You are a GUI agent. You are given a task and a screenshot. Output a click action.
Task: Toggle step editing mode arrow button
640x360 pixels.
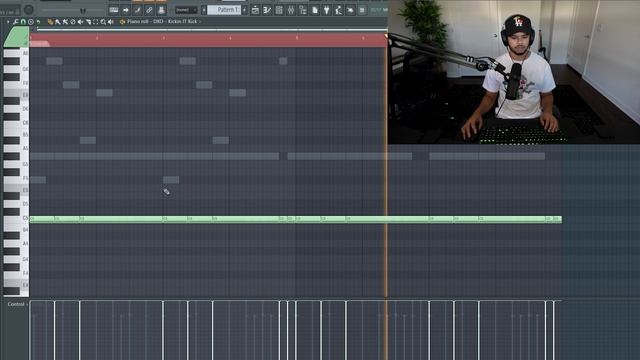[x=126, y=10]
